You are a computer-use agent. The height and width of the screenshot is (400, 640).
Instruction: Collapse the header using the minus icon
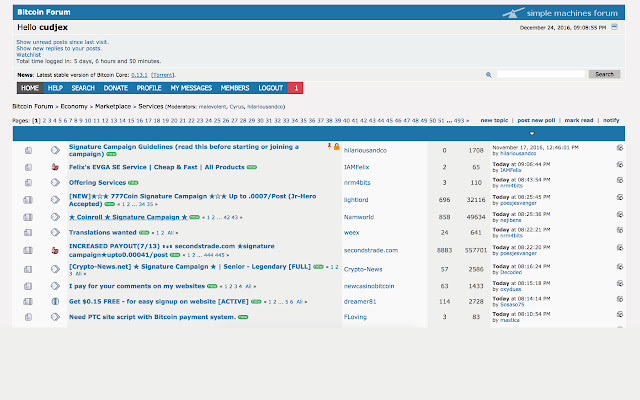(x=614, y=27)
